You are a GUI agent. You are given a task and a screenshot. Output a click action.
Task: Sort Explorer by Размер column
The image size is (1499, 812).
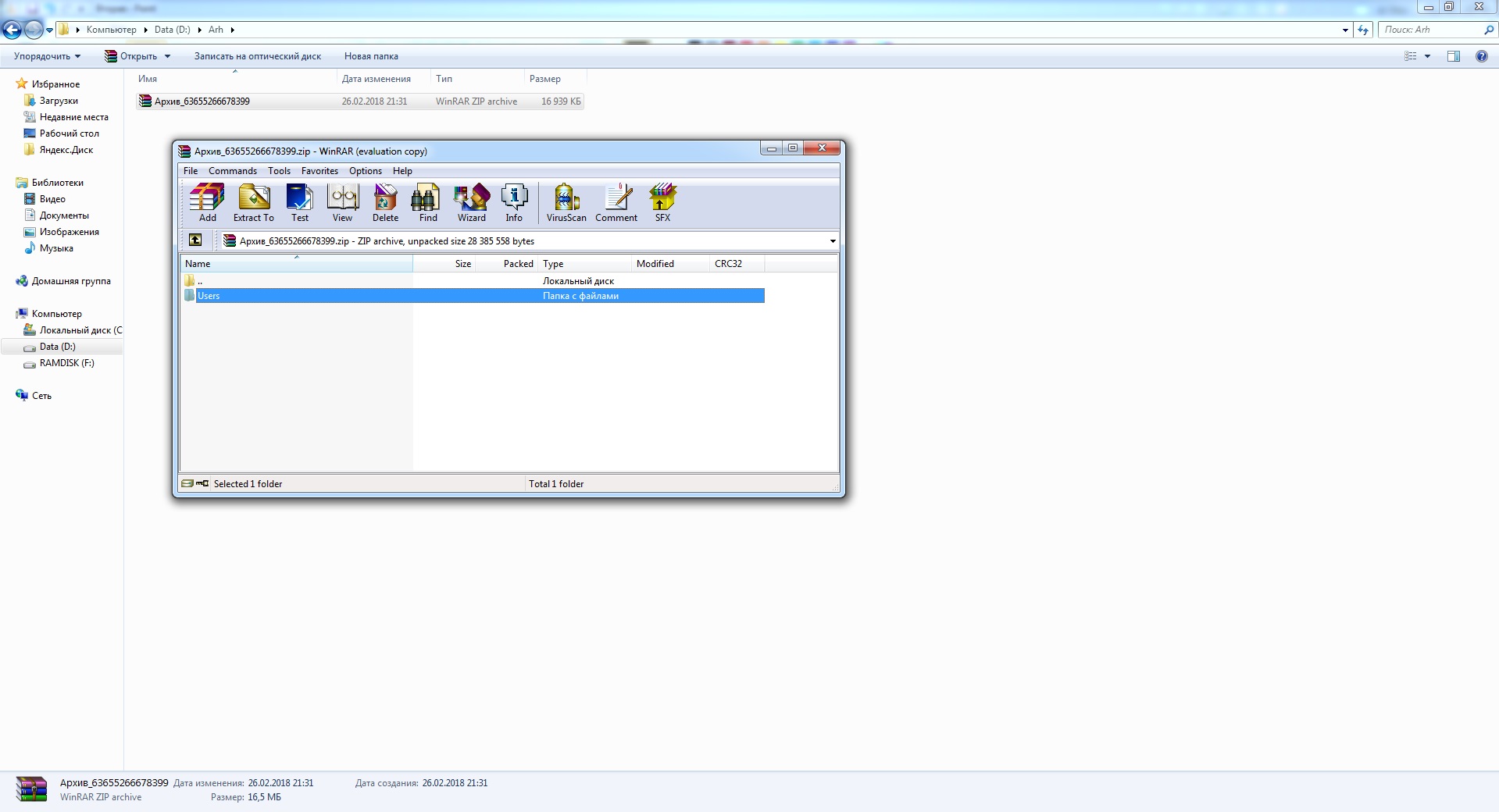click(555, 79)
